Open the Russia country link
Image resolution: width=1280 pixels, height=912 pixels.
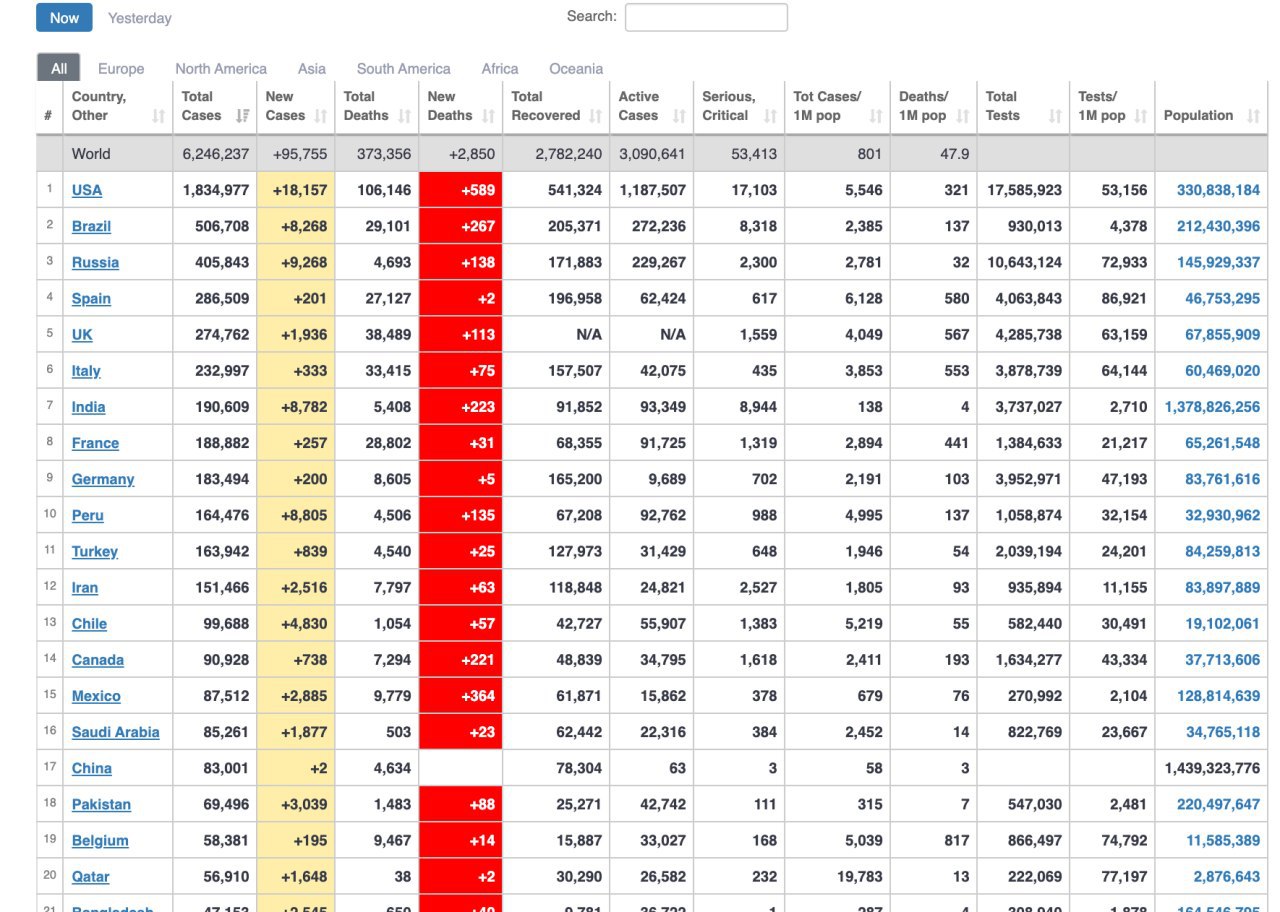[x=95, y=262]
